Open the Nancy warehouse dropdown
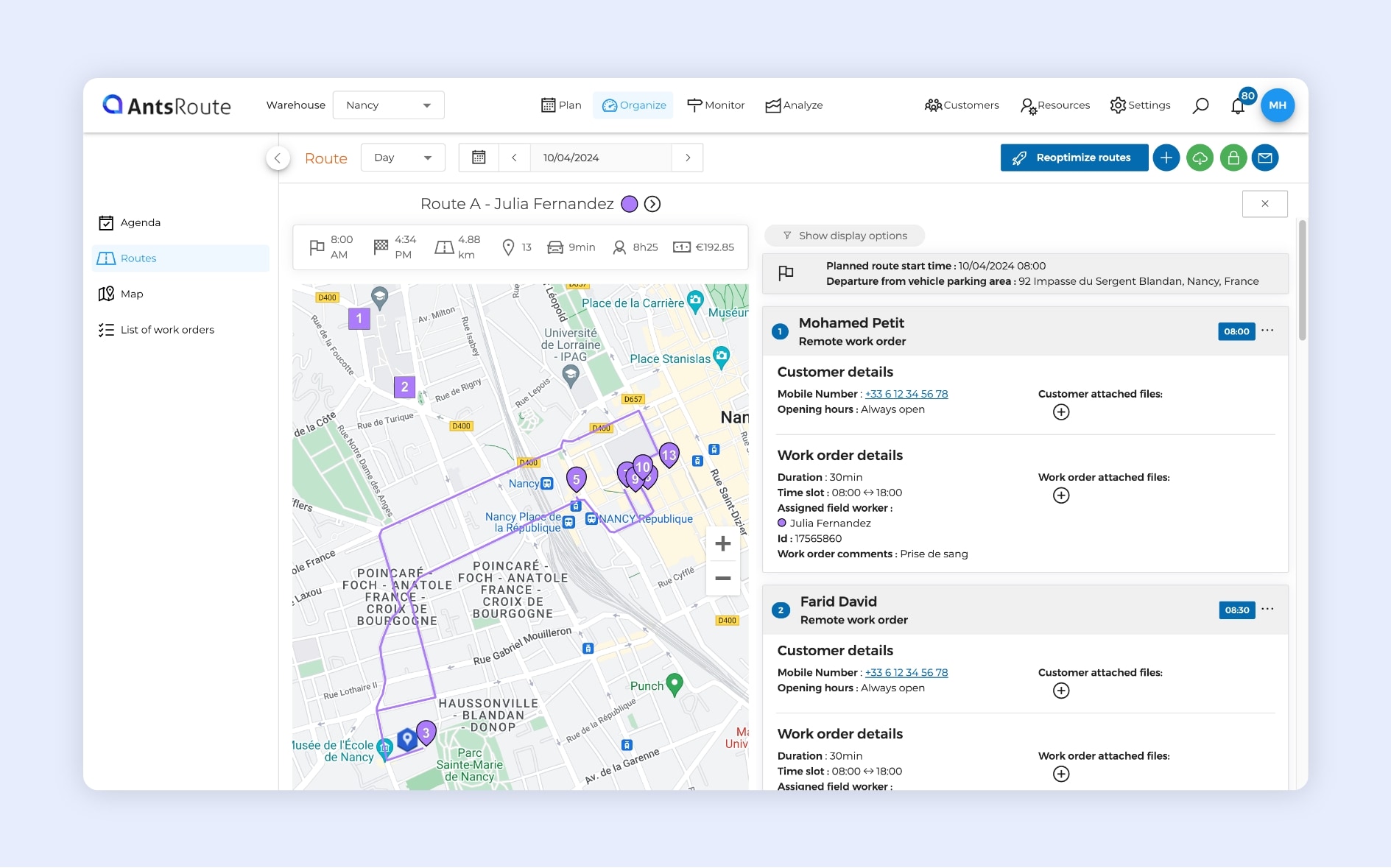 [x=388, y=105]
